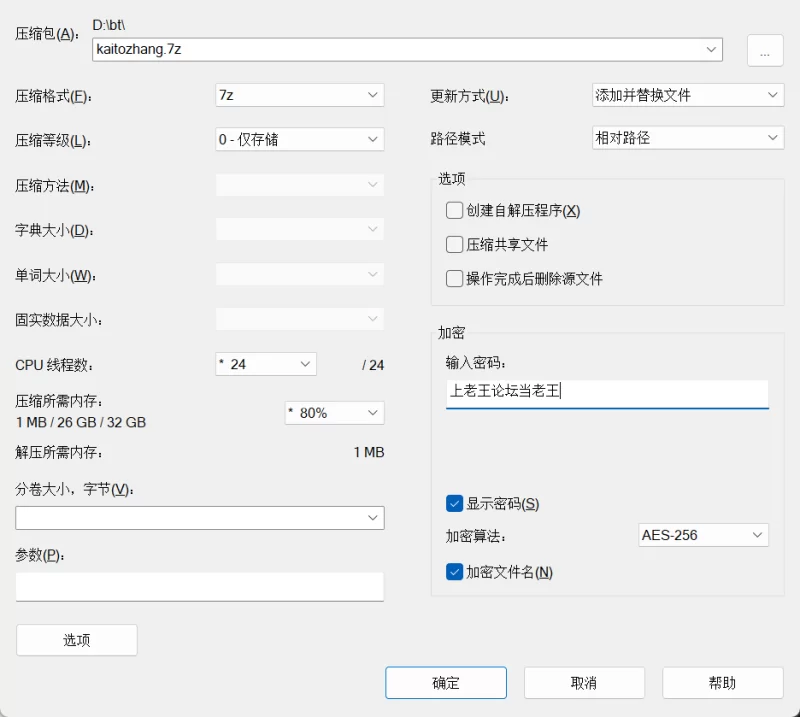Click the browse "..." button for archive path
This screenshot has height=717, width=800.
[x=764, y=50]
